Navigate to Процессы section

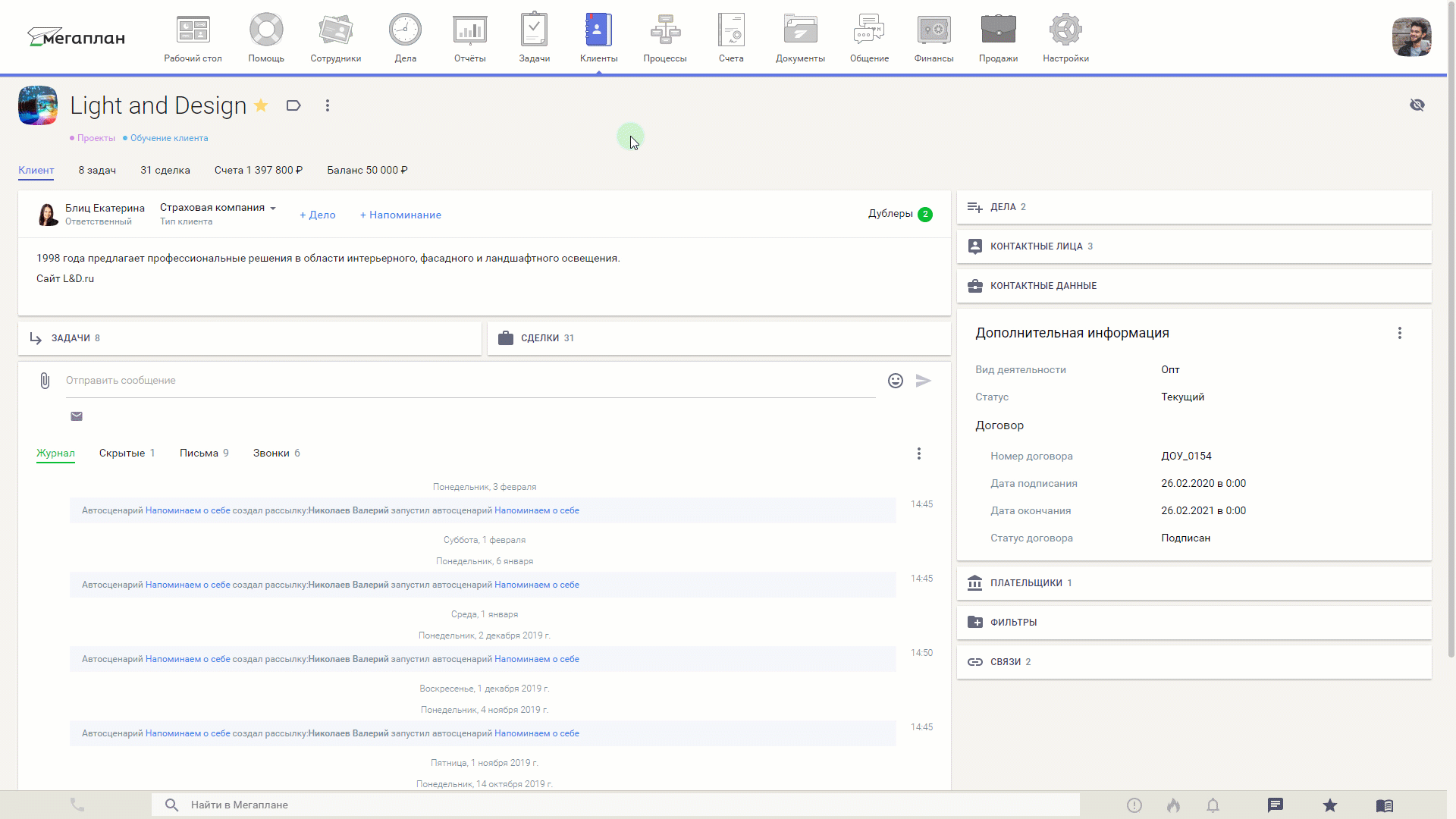tap(665, 38)
